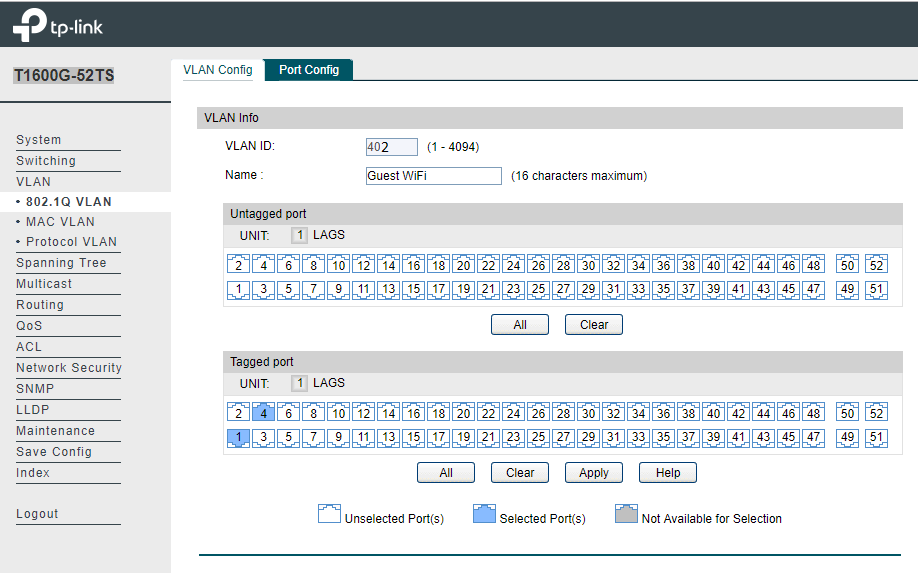Viewport: 918px width, 573px height.
Task: Clear all tagged port selections
Action: 520,473
